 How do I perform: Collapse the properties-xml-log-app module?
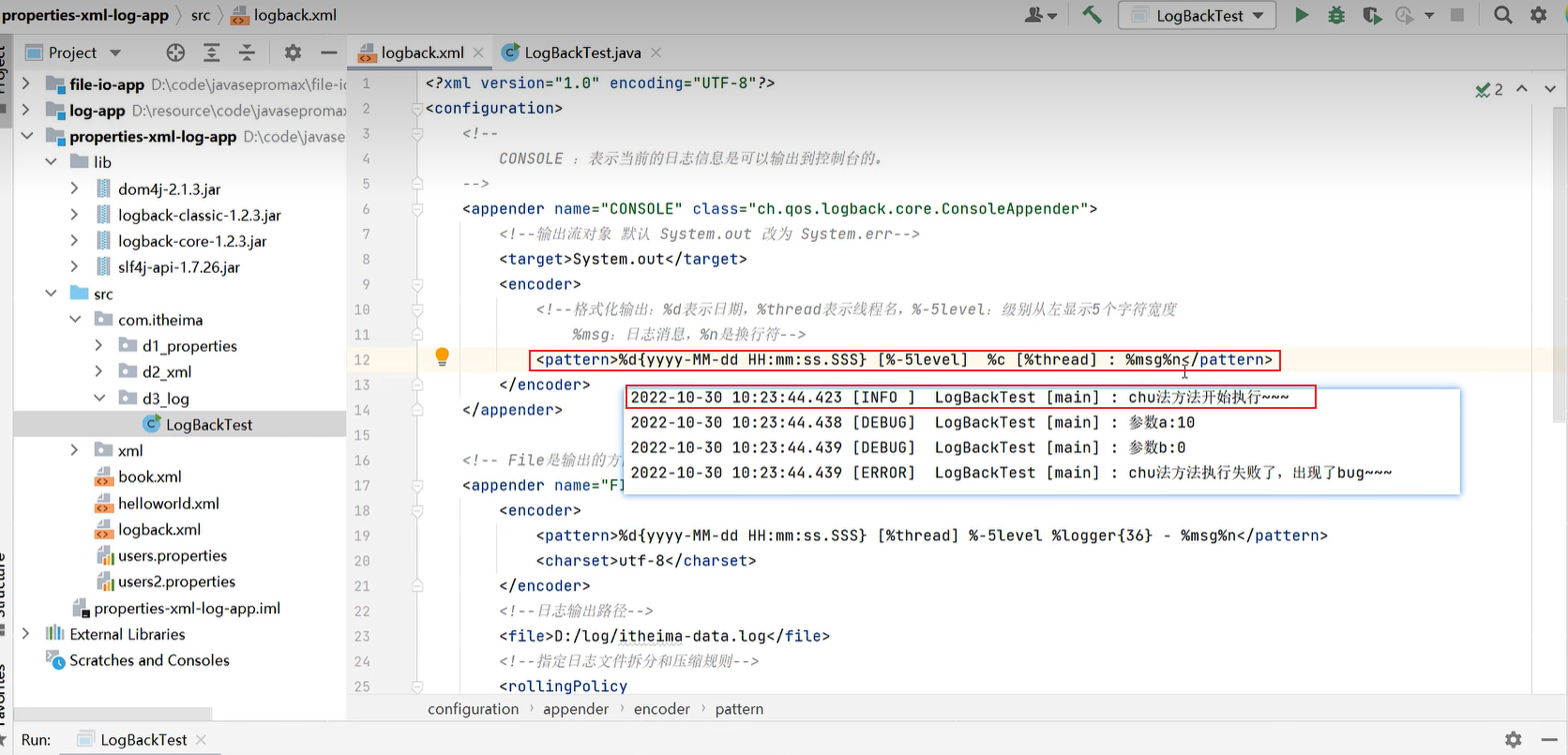tap(26, 136)
